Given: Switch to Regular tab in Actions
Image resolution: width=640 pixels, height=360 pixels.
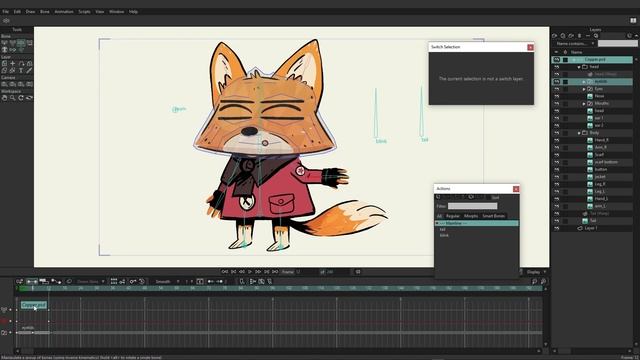Looking at the screenshot, I should click(x=453, y=216).
